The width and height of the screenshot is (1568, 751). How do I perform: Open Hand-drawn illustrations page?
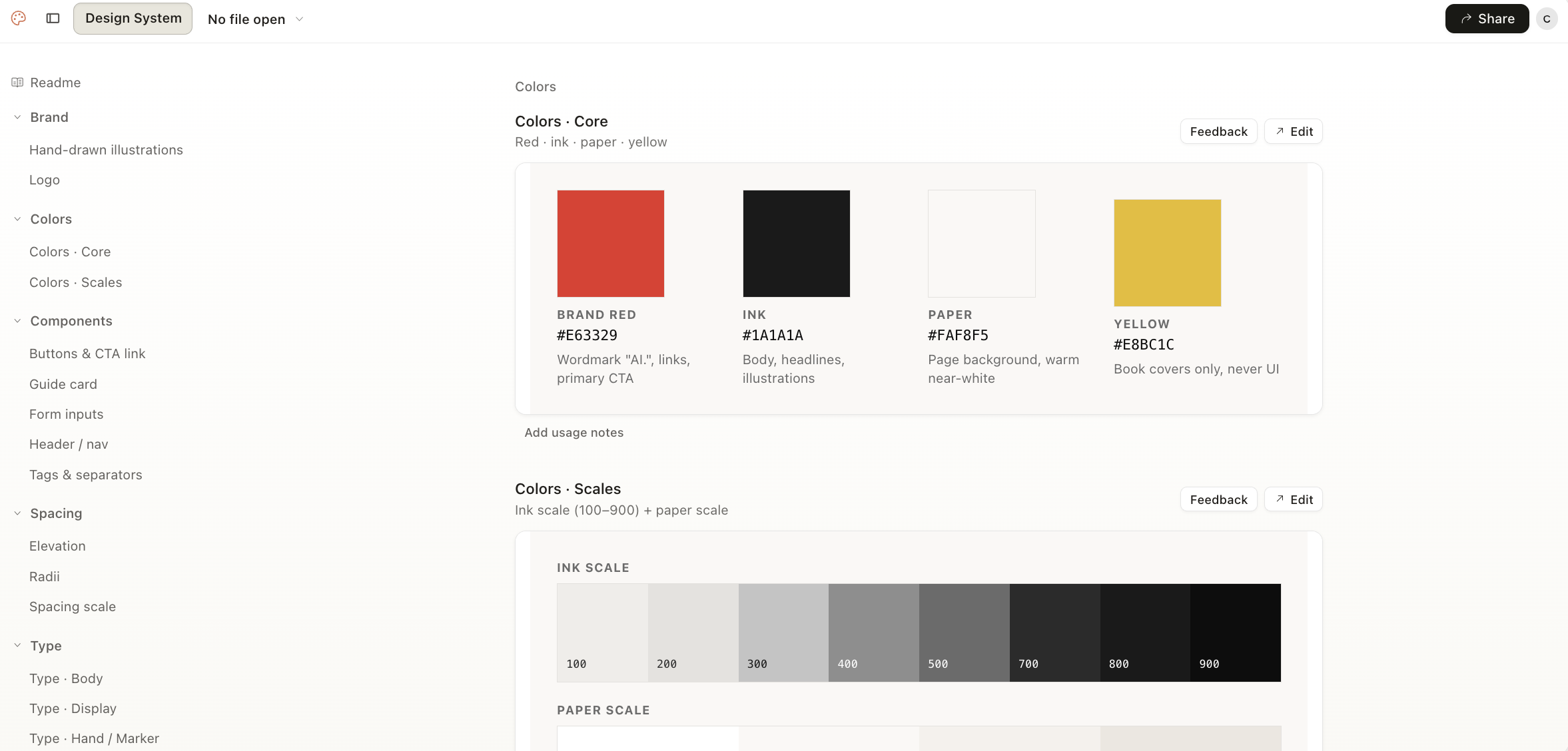(x=106, y=150)
